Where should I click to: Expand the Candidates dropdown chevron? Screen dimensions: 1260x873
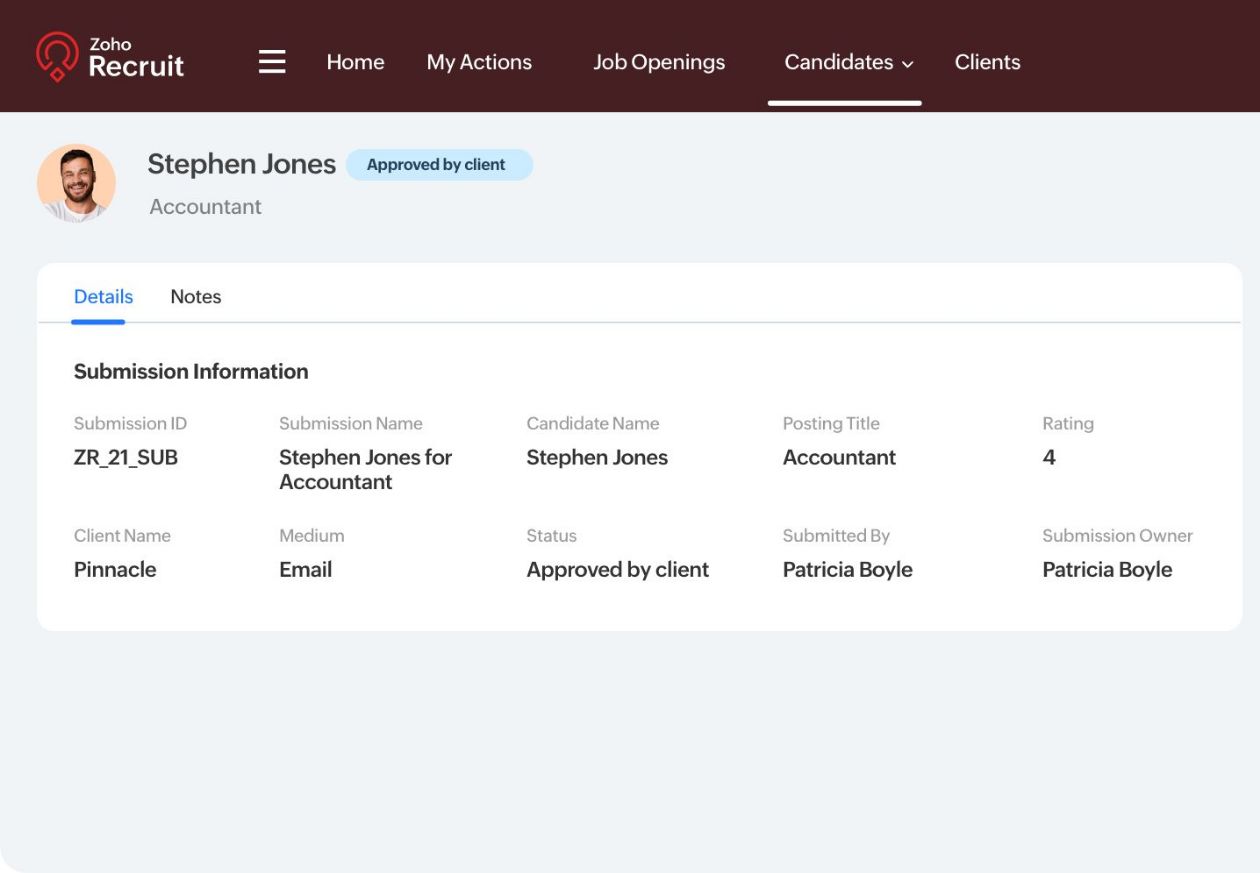click(908, 64)
